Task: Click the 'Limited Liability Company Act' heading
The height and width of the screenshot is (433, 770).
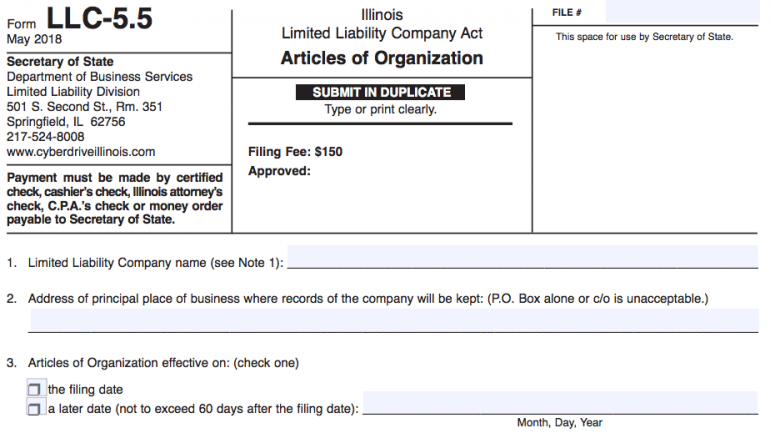Action: 381,33
